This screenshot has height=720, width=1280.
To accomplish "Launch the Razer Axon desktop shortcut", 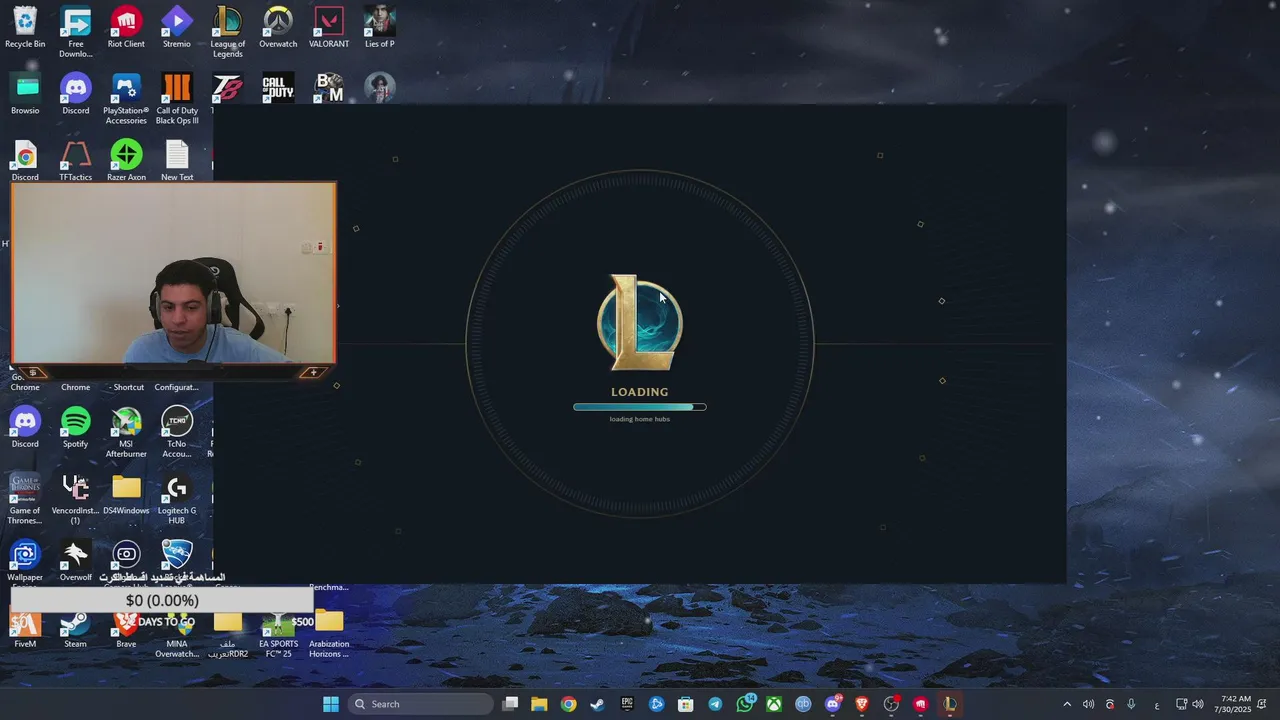I will (126, 160).
